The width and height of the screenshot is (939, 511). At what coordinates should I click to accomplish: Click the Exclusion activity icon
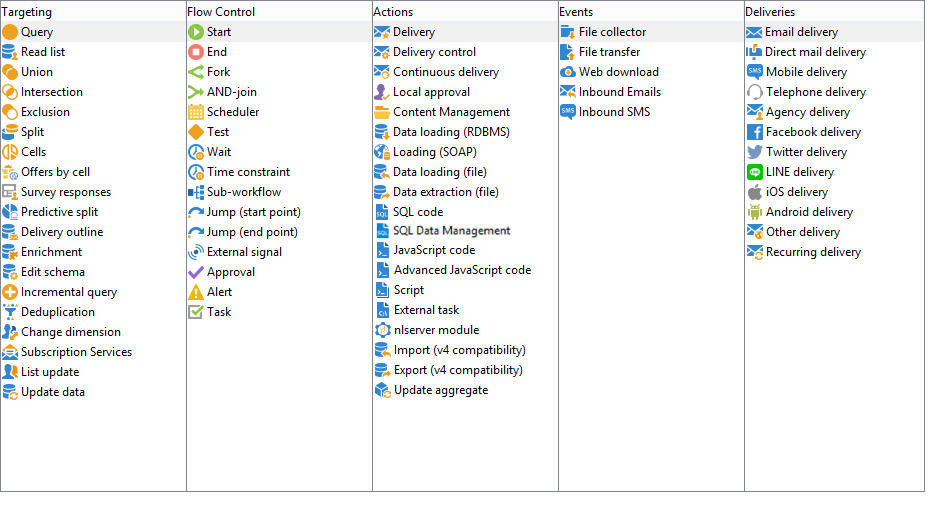[10, 112]
